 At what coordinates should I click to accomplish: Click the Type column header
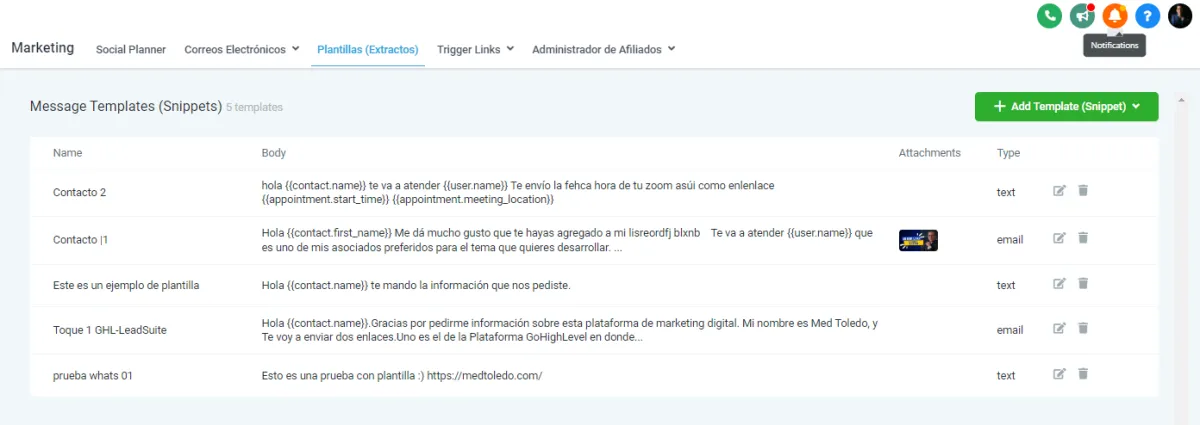[x=1008, y=153]
